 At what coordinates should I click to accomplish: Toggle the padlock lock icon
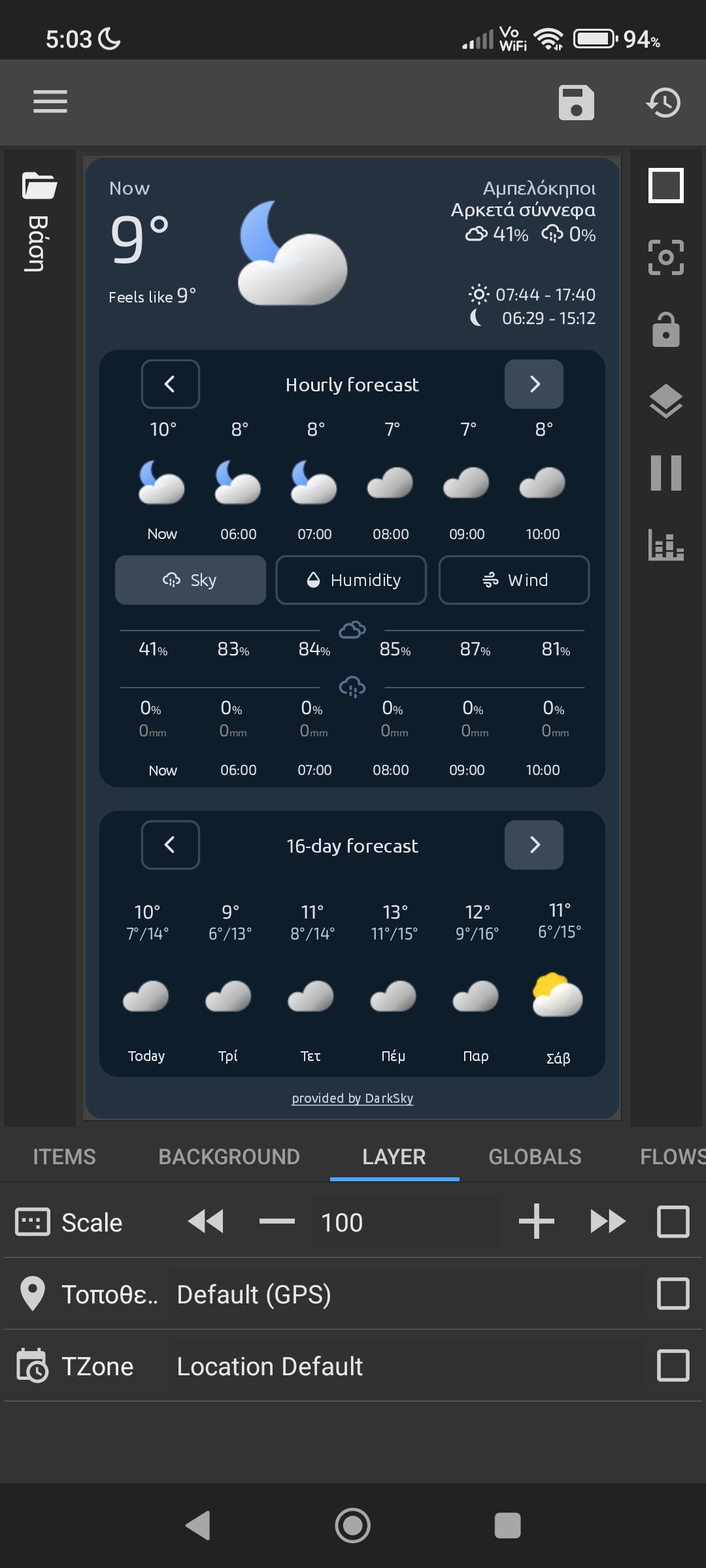665,329
